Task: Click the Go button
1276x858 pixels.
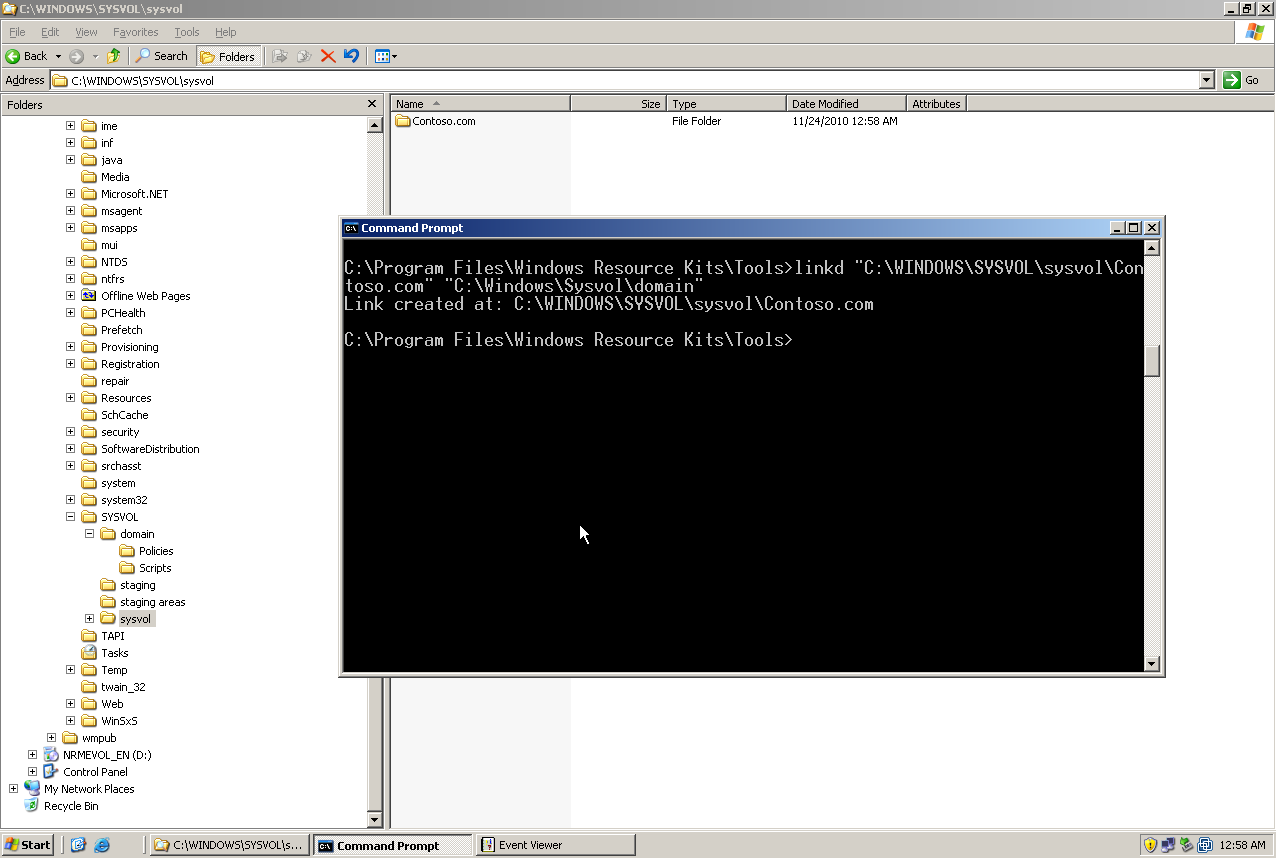Action: 1243,80
